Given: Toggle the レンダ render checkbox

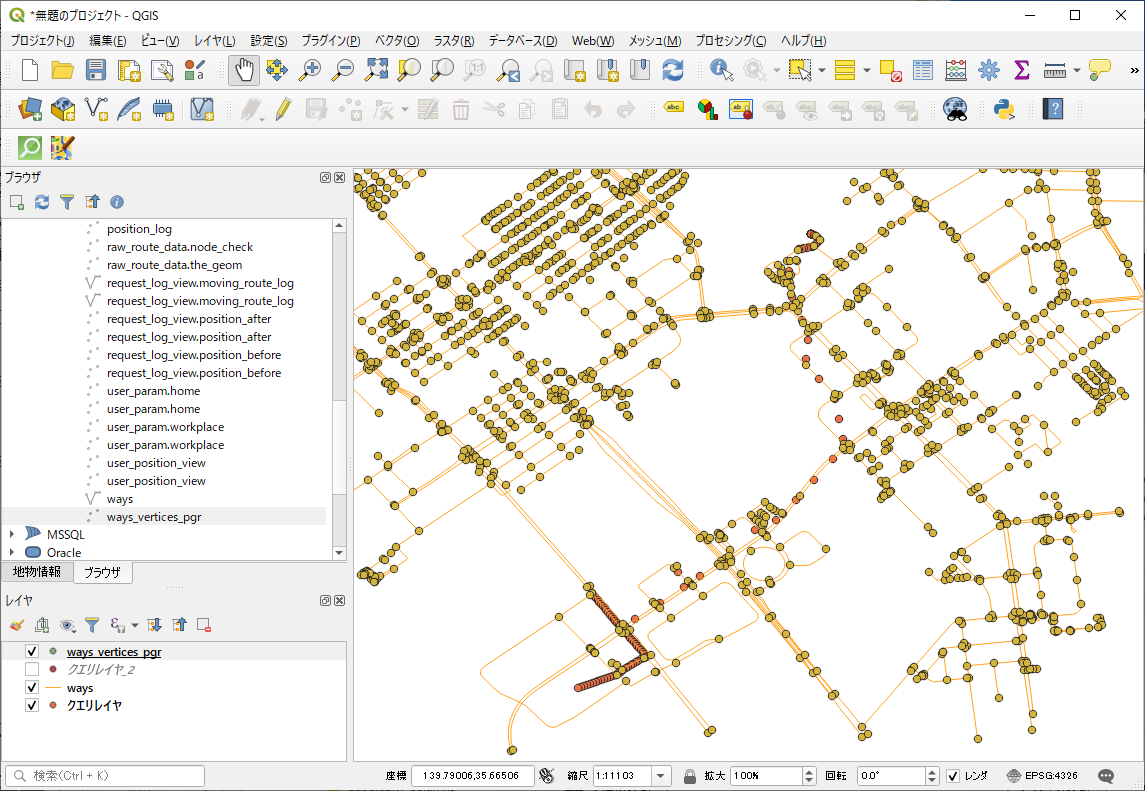Looking at the screenshot, I should [x=953, y=776].
